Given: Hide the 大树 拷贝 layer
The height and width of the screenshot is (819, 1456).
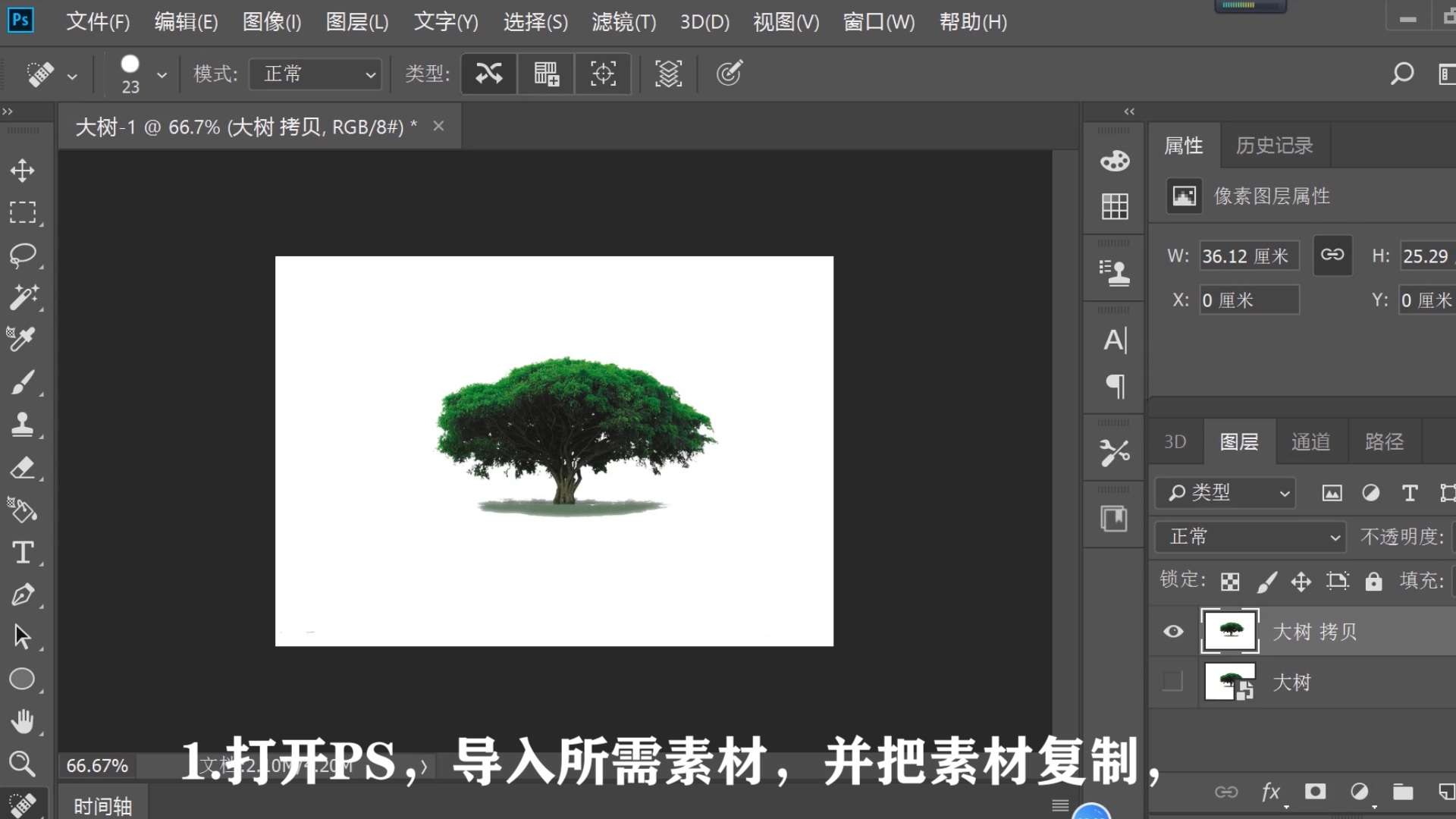Looking at the screenshot, I should tap(1173, 632).
